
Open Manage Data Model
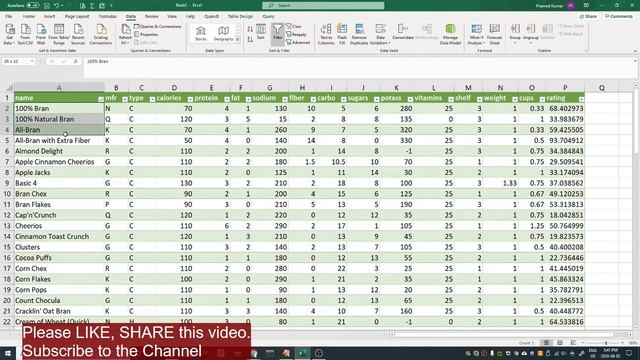point(450,34)
